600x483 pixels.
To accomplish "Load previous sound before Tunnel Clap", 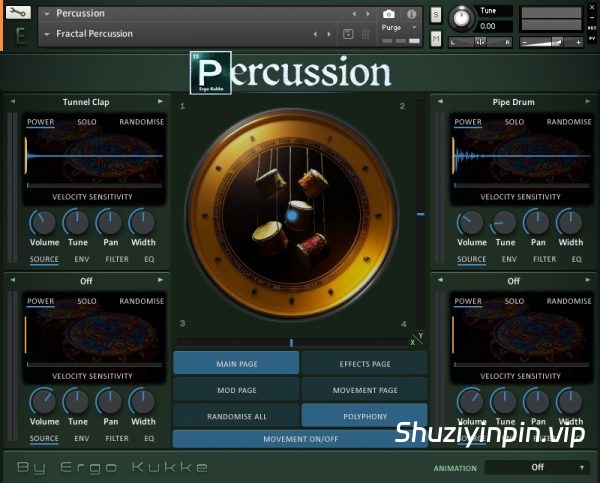I will (13, 101).
